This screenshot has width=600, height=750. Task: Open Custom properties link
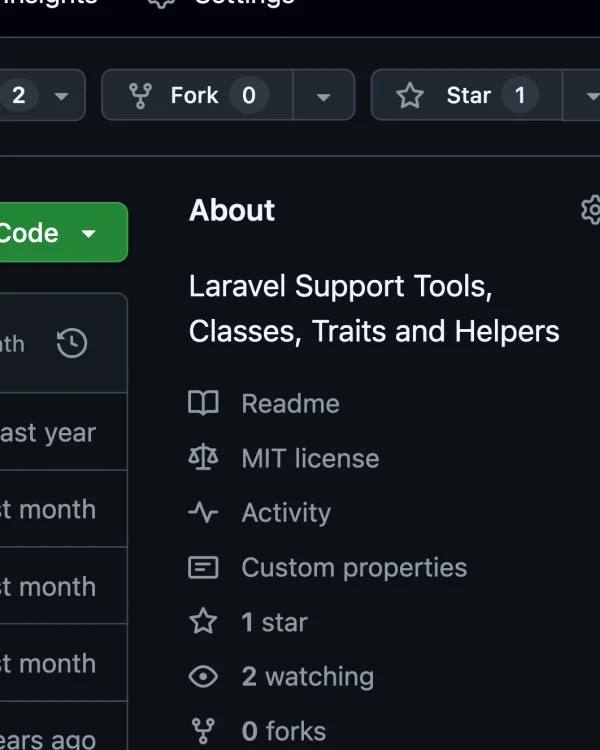354,568
